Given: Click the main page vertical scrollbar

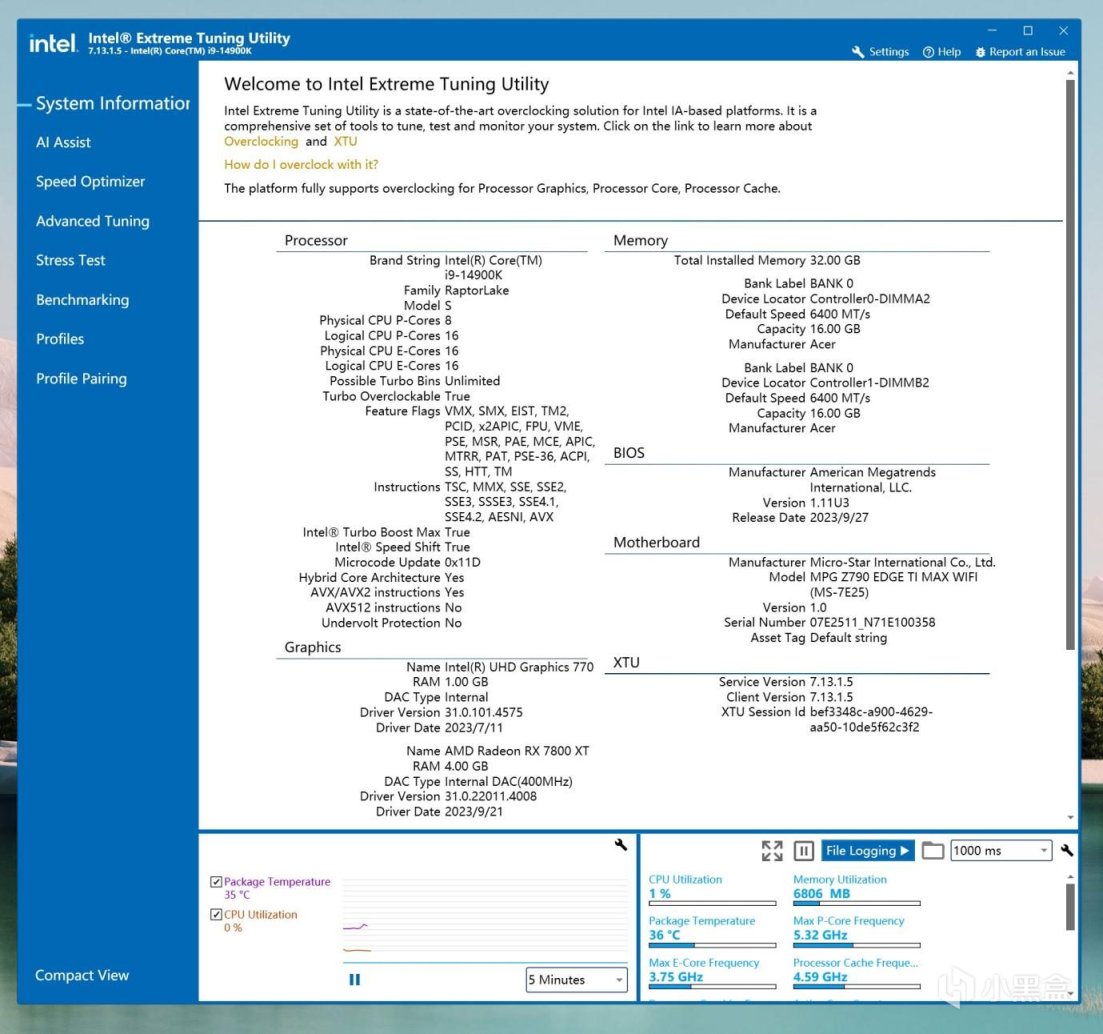Looking at the screenshot, I should pyautogui.click(x=1070, y=366).
